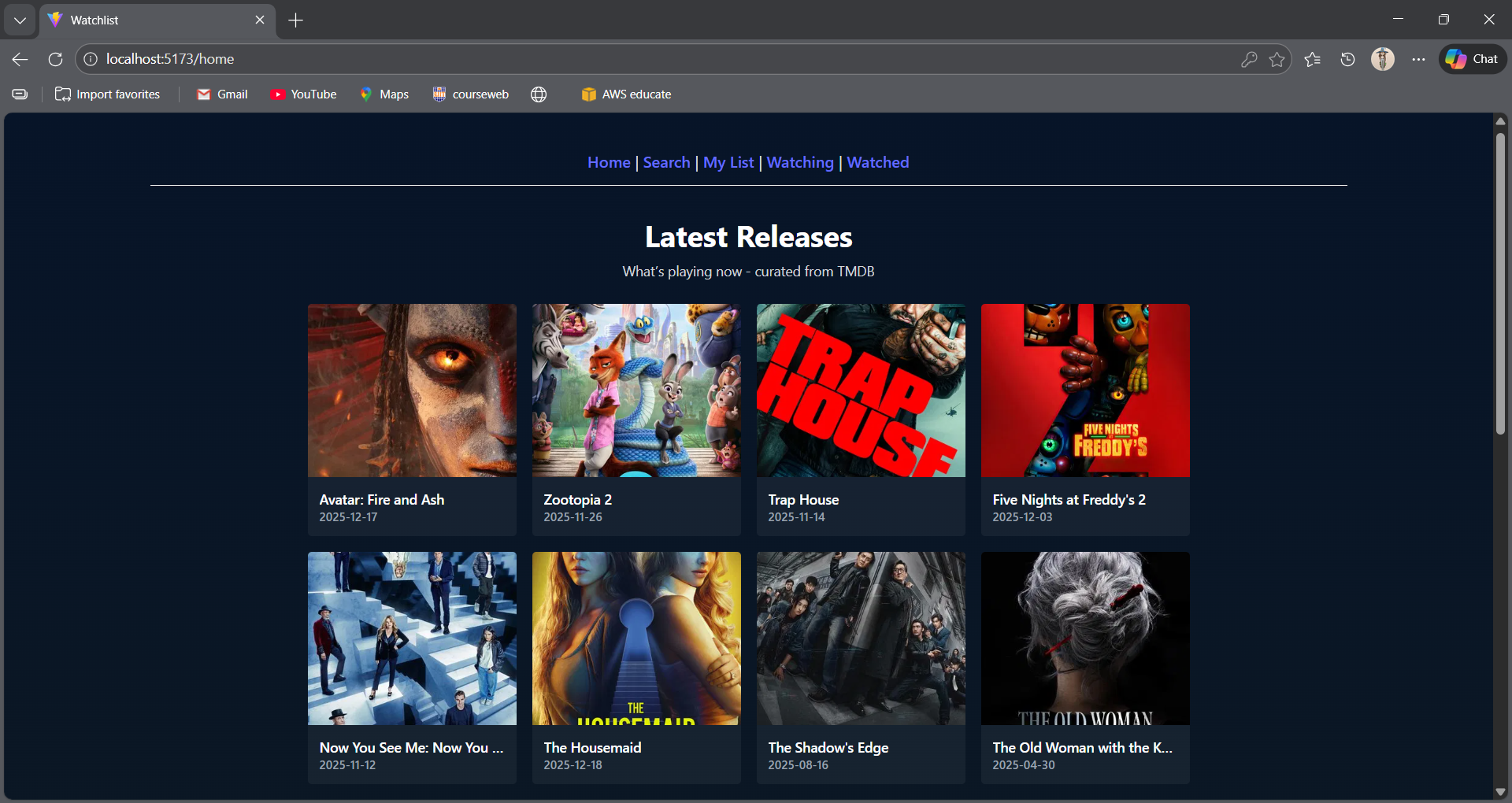The width and height of the screenshot is (1512, 803).
Task: Reload the current page
Action: (x=55, y=58)
